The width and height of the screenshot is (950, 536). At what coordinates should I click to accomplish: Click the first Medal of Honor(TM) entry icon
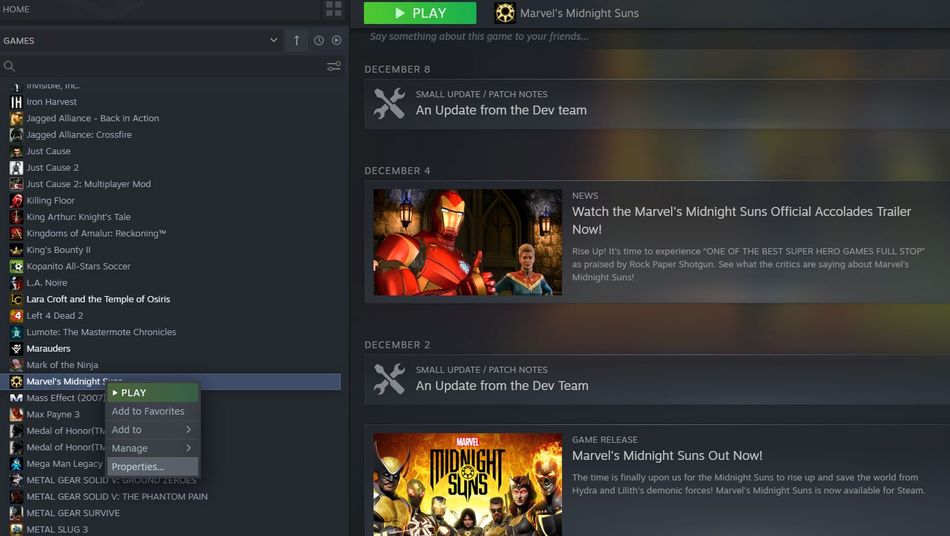point(16,430)
